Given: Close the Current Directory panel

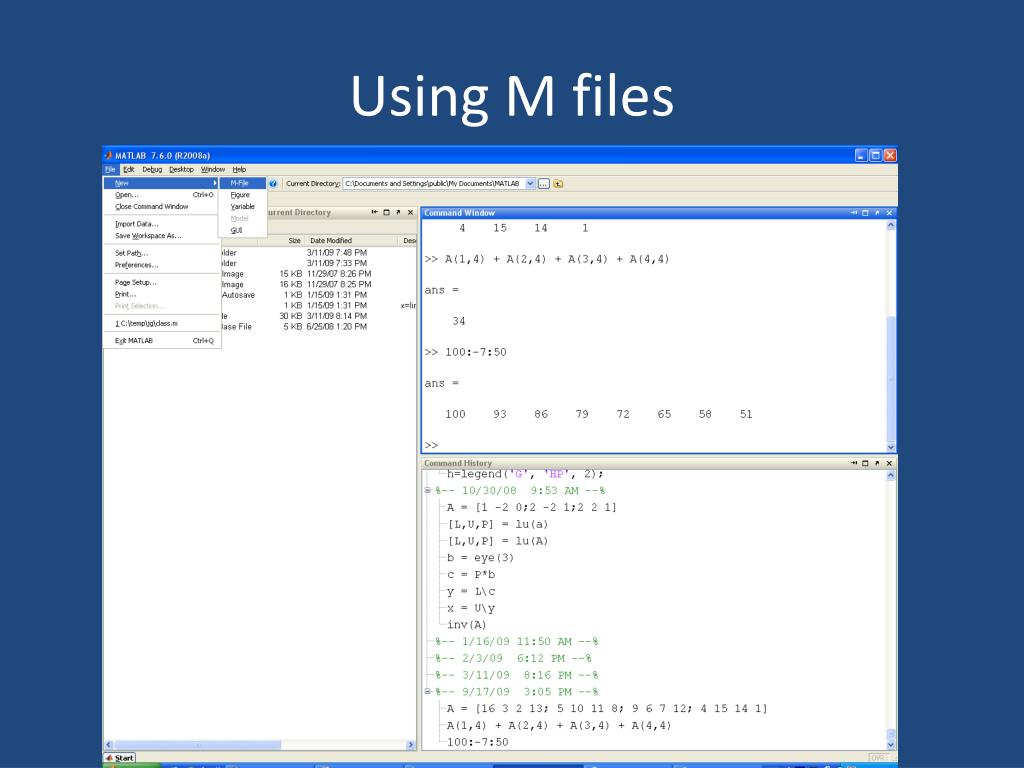Looking at the screenshot, I should click(x=410, y=213).
